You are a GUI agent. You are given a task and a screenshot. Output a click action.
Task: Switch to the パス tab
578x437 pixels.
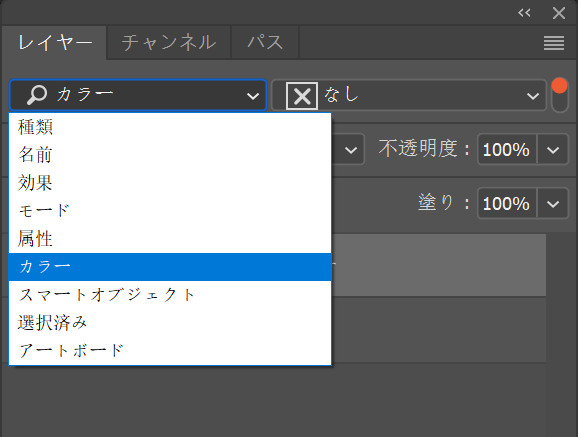[x=265, y=42]
